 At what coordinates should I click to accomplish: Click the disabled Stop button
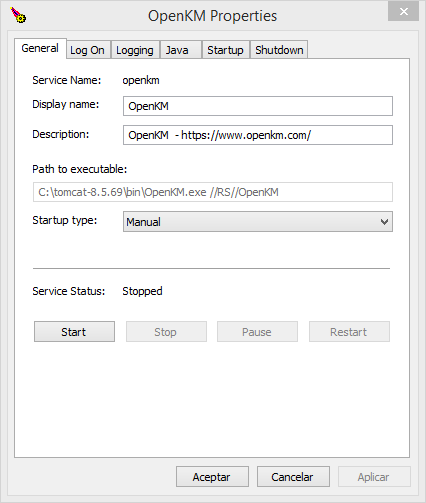(x=166, y=332)
